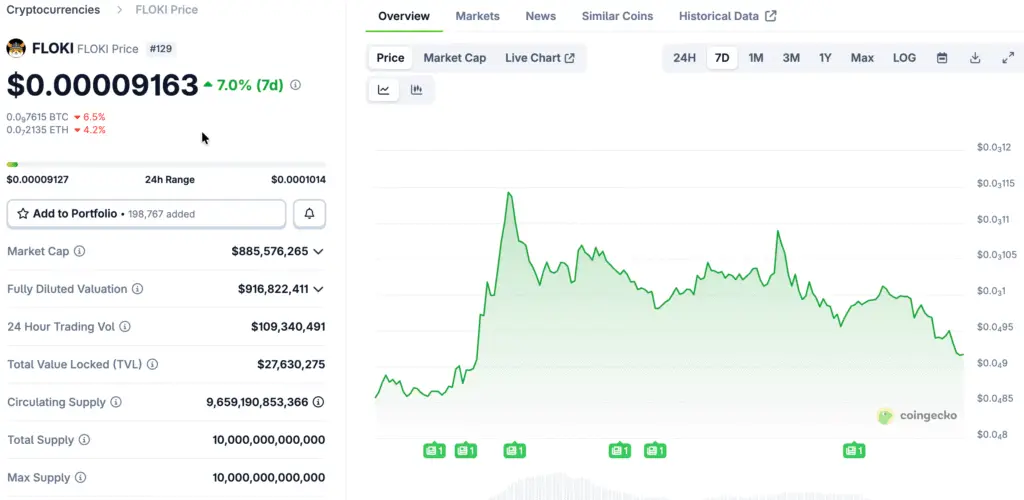
Task: Select the 24H time range
Action: [684, 58]
